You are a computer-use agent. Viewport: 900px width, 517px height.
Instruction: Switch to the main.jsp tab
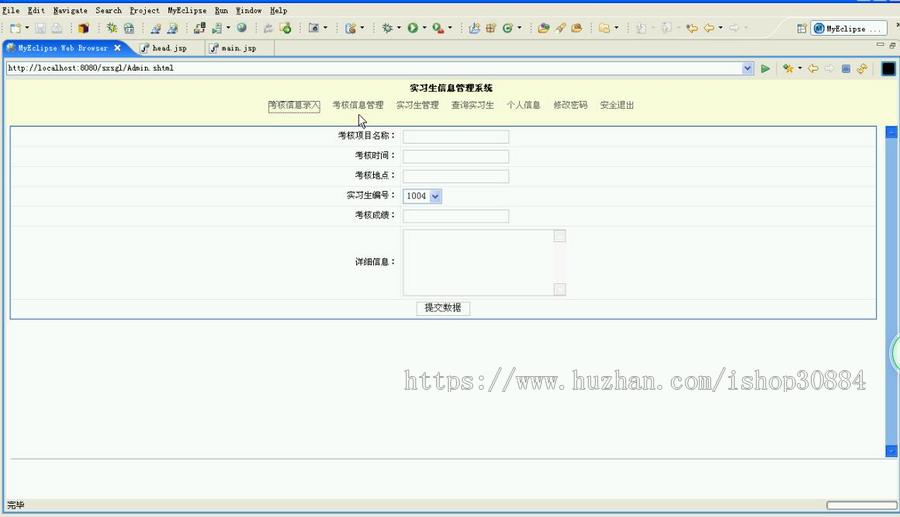tap(238, 48)
